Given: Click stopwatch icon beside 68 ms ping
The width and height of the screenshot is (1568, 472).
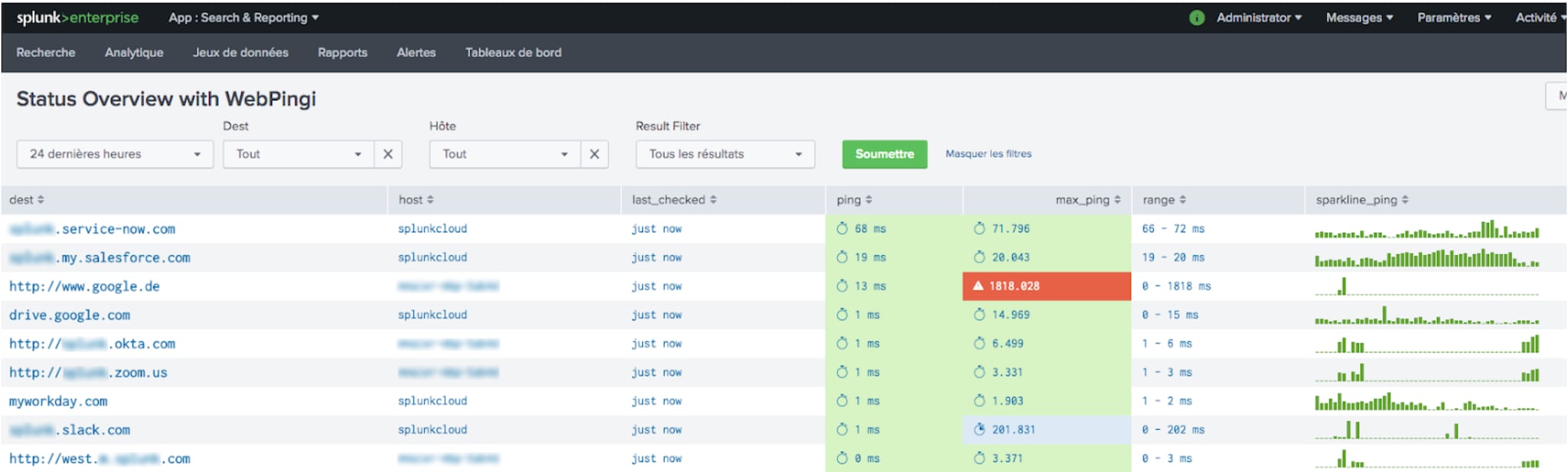Looking at the screenshot, I should pyautogui.click(x=842, y=228).
